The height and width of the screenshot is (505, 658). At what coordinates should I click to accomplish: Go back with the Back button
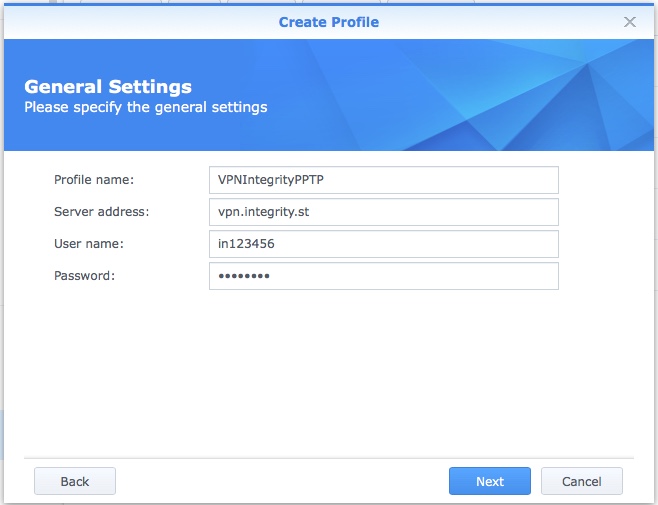[x=75, y=481]
